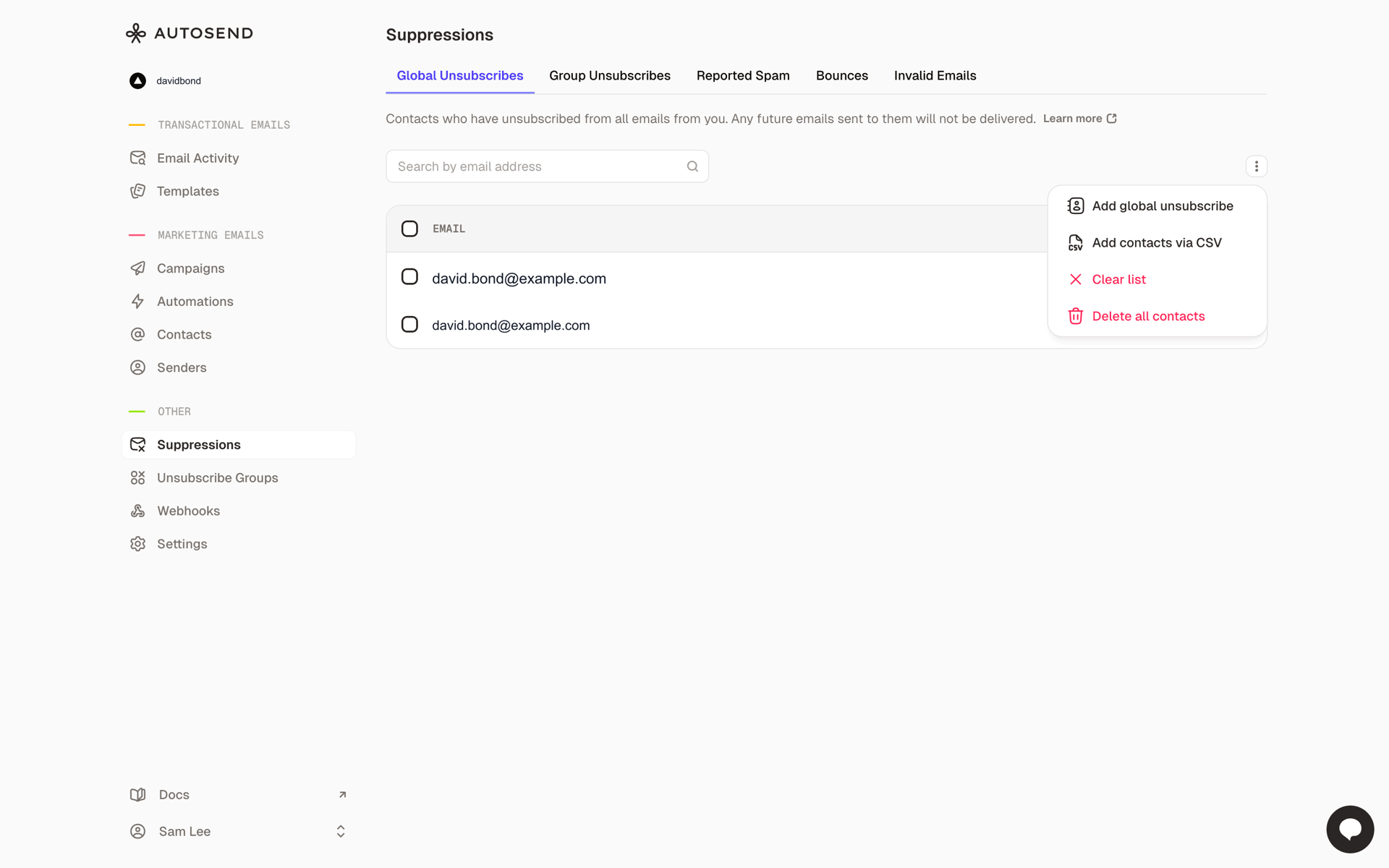
Task: Switch to Group Unsubscribes tab
Action: 610,76
